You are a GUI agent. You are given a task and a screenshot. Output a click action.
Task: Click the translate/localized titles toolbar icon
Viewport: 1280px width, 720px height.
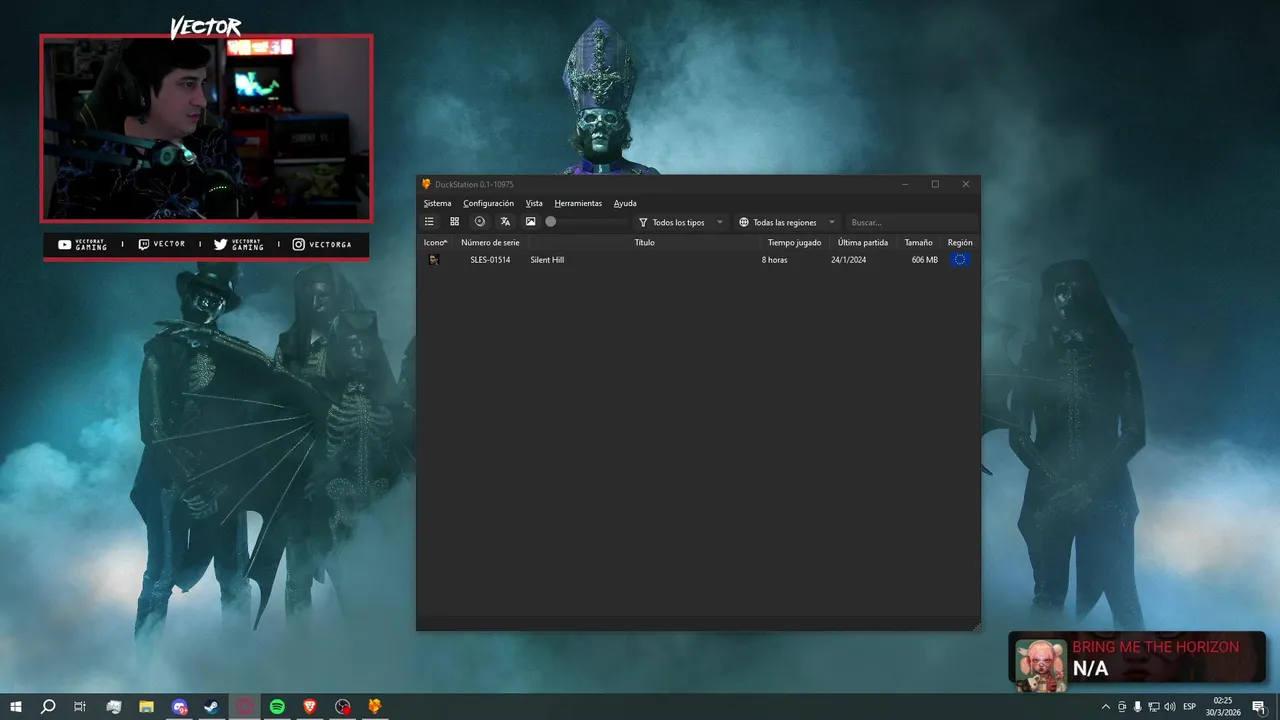tap(505, 222)
